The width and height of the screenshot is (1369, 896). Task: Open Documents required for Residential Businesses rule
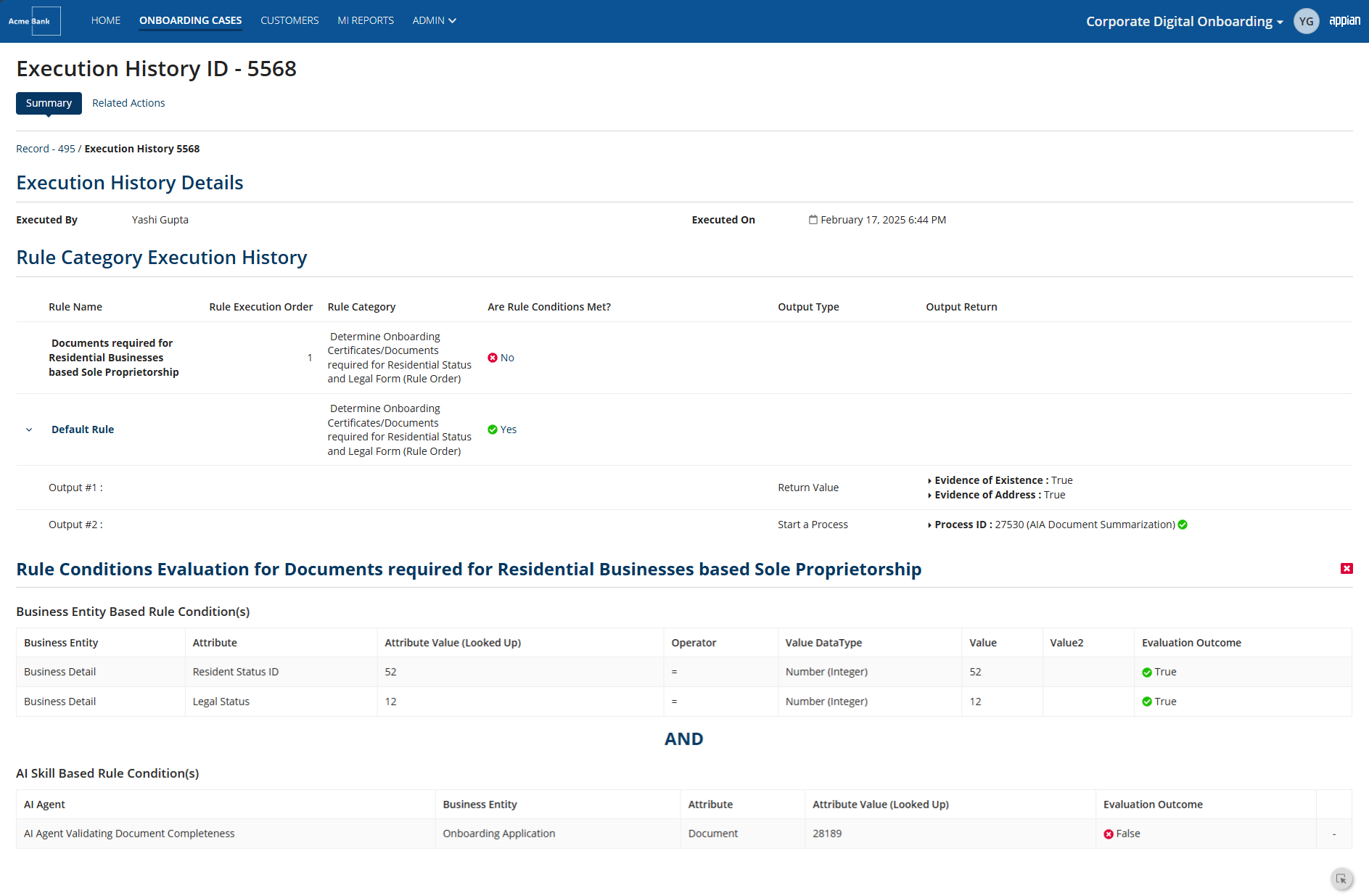pyautogui.click(x=114, y=358)
